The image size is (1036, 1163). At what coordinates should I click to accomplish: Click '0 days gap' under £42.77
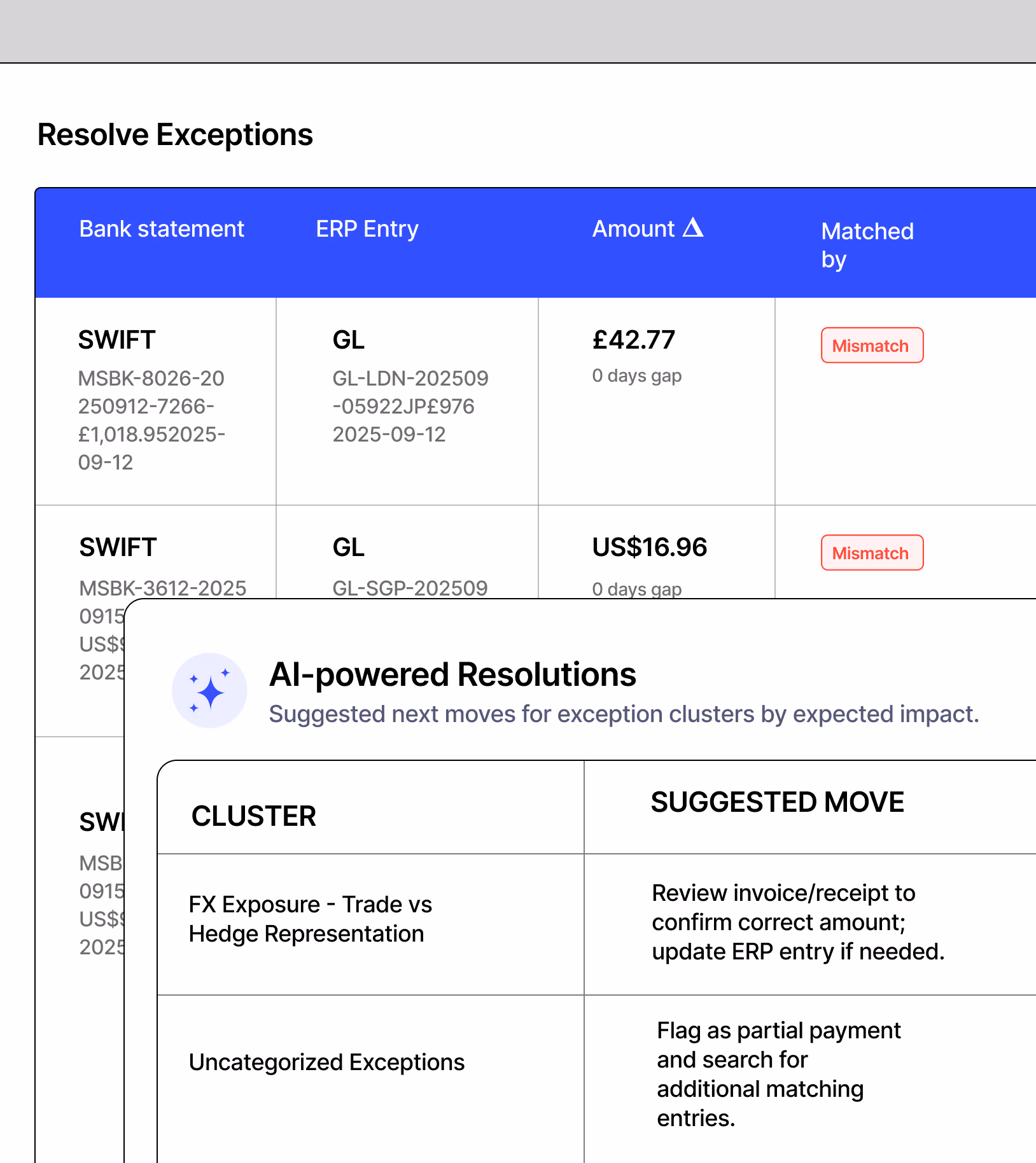pos(636,375)
